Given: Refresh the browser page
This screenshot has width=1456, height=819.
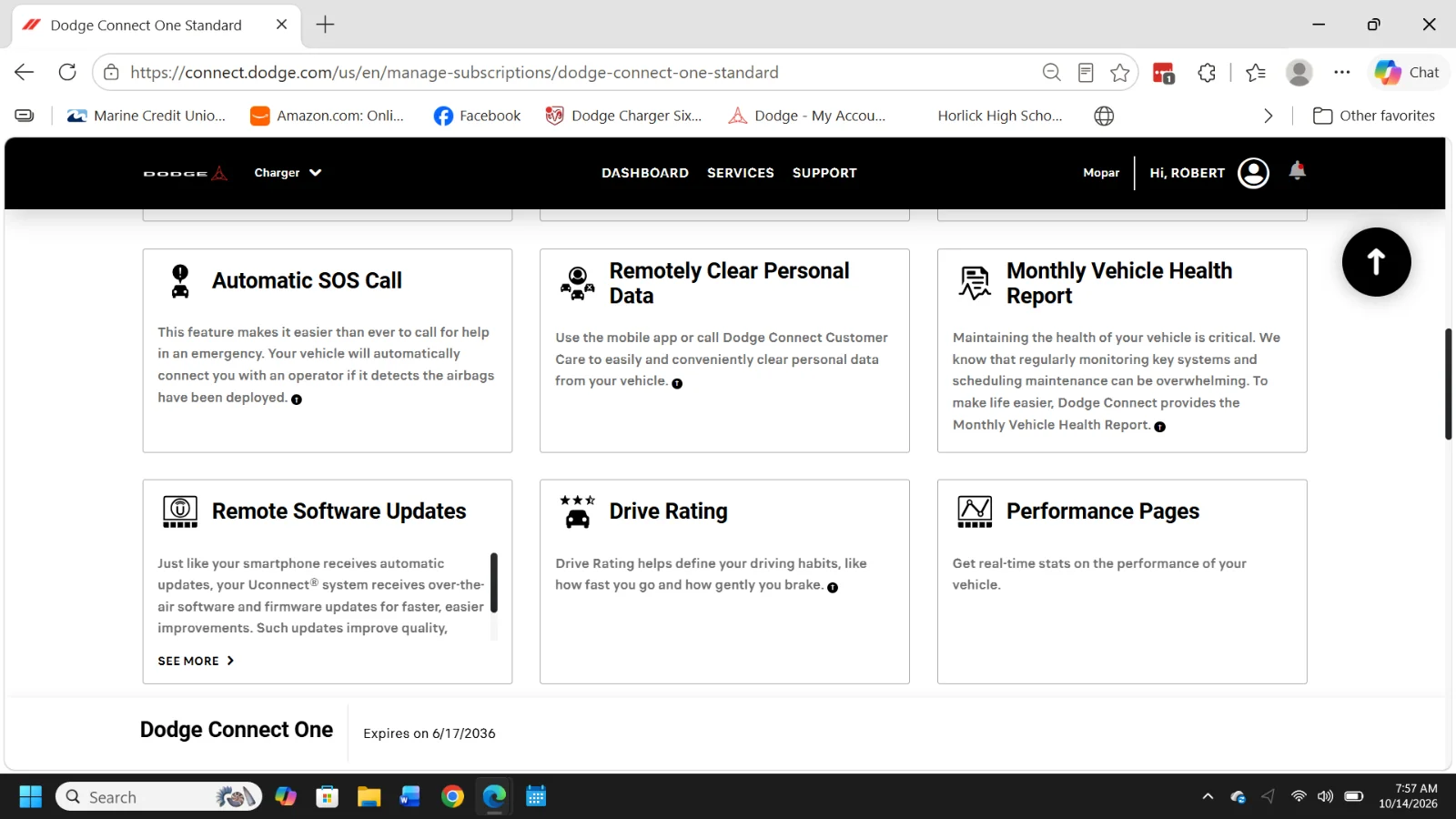Looking at the screenshot, I should [x=67, y=72].
